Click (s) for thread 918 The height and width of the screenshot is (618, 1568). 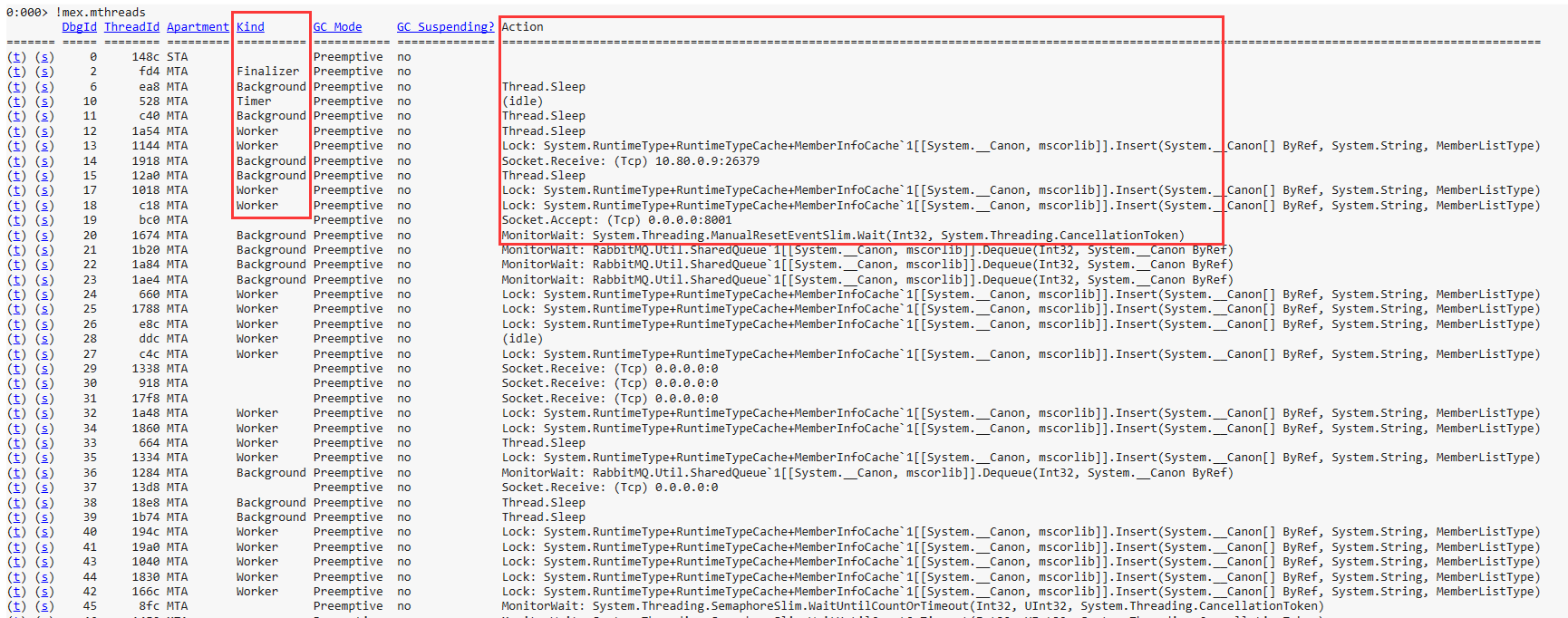point(44,383)
